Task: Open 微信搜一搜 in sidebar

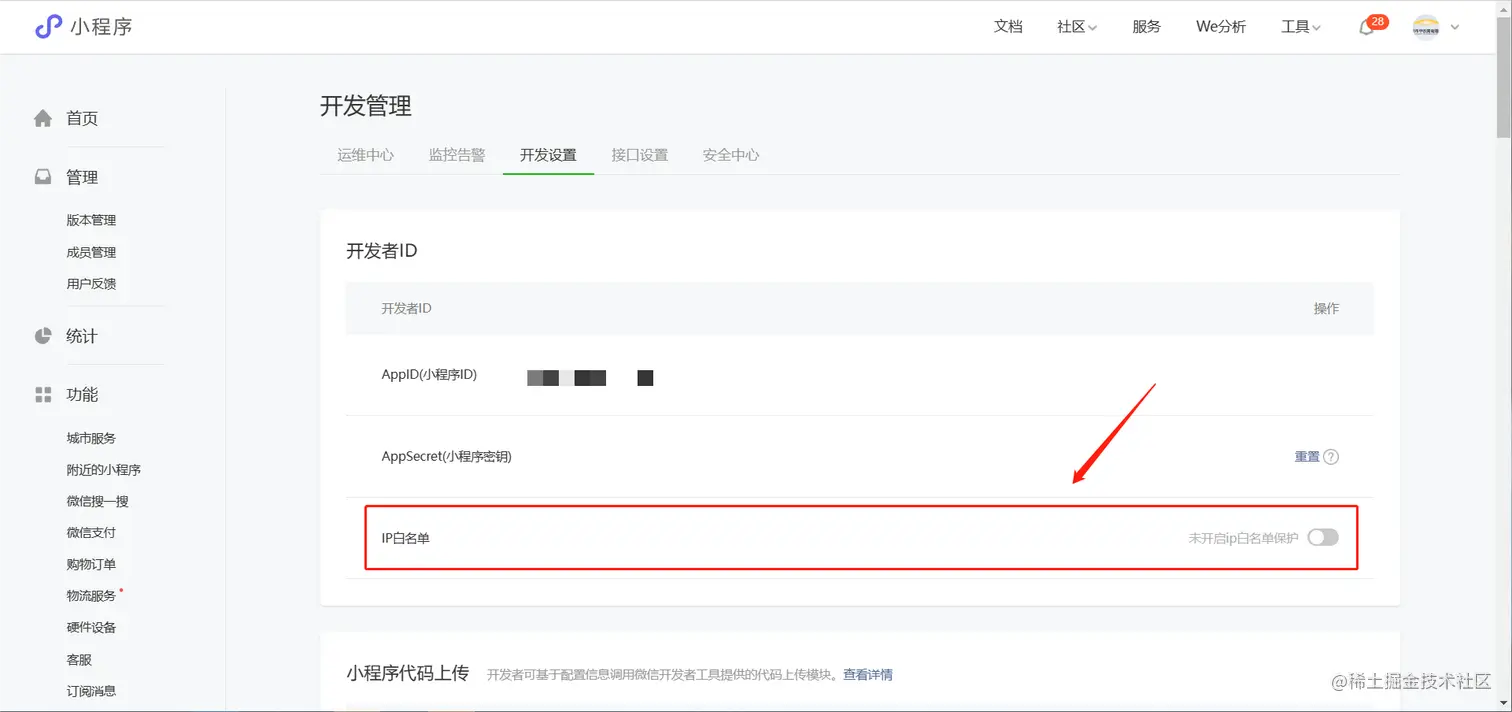Action: 97,501
